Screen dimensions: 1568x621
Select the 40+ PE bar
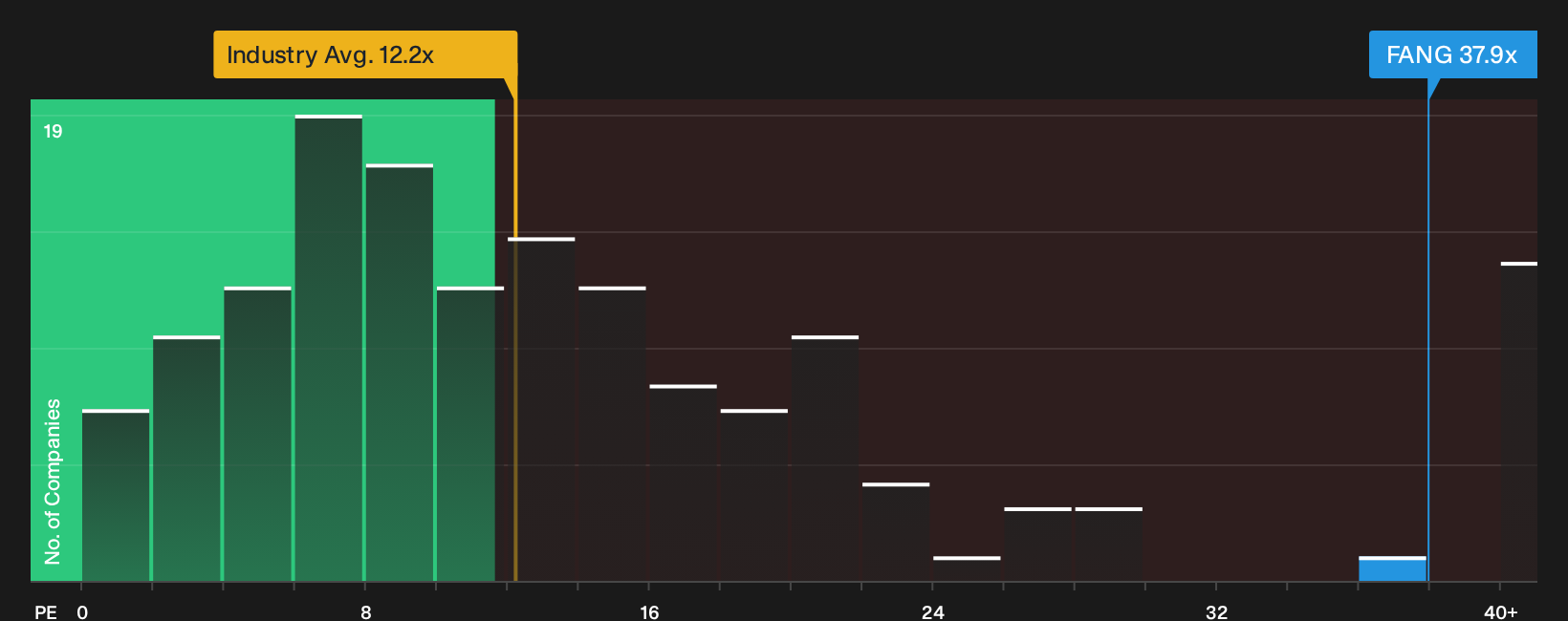coord(1519,421)
